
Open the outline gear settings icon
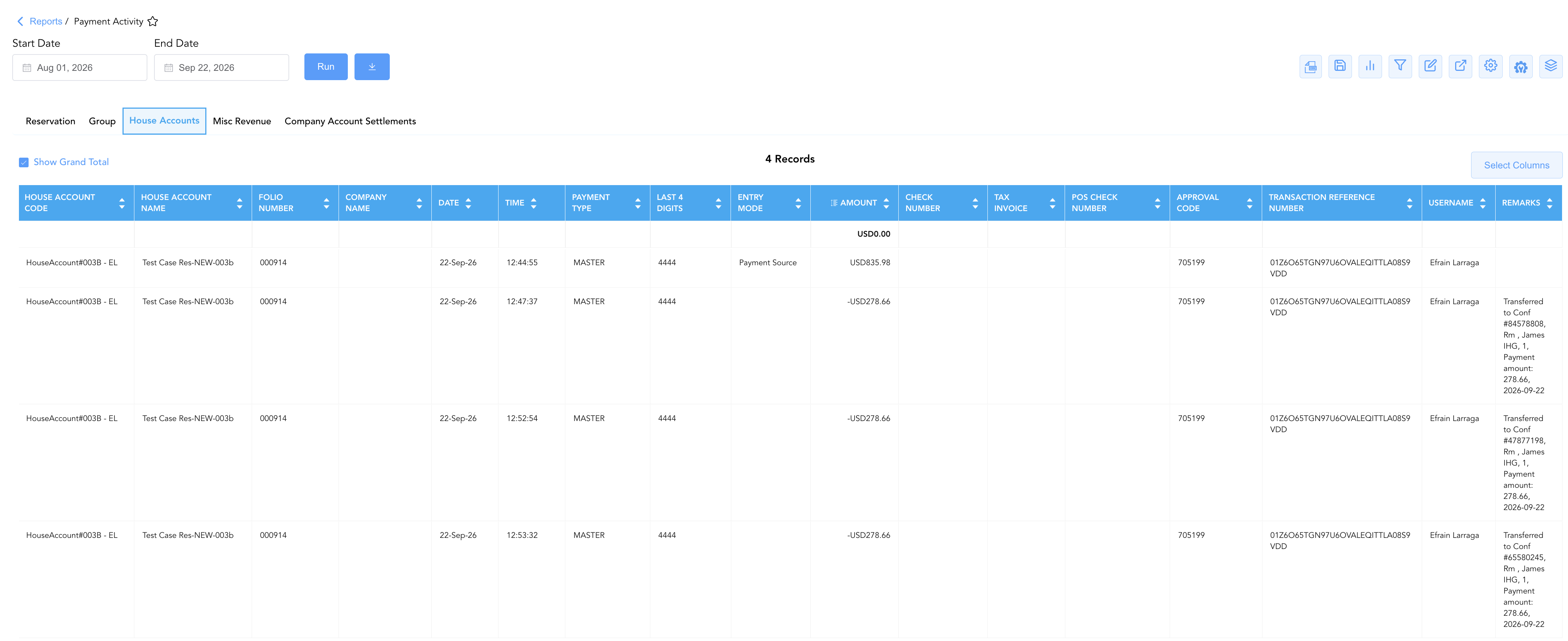click(1491, 66)
